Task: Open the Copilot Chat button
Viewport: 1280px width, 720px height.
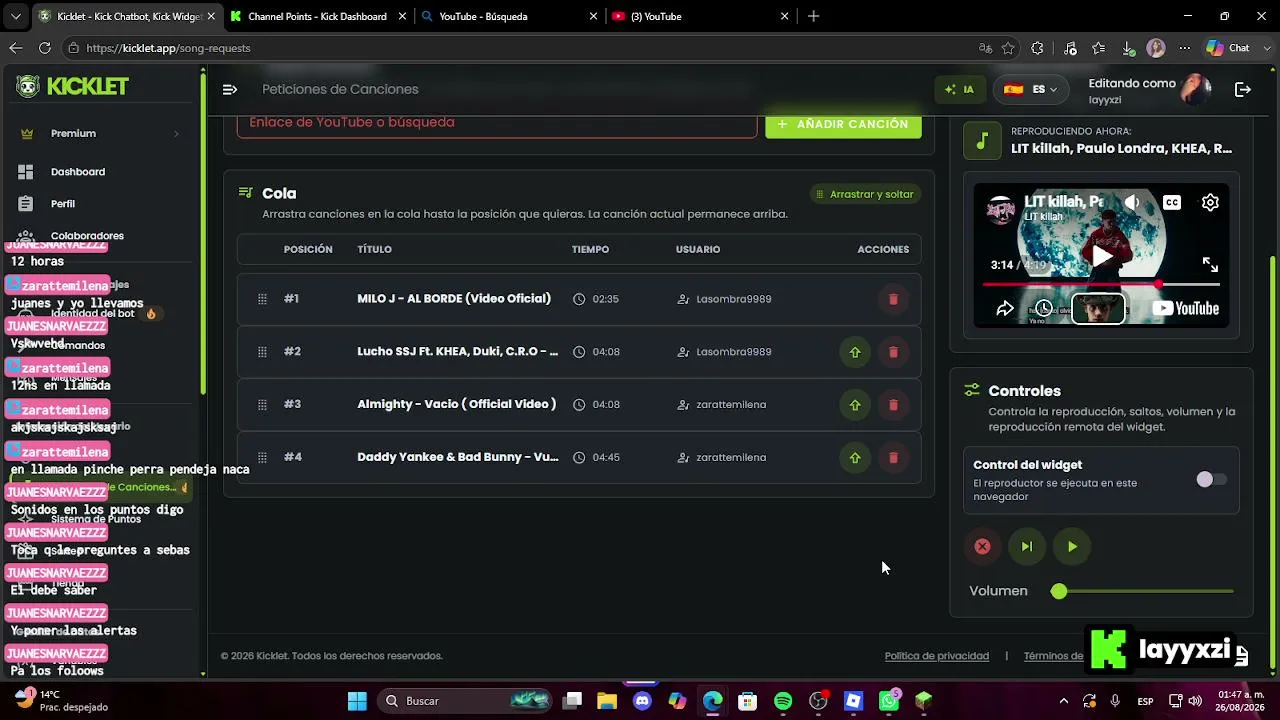Action: click(x=1229, y=48)
